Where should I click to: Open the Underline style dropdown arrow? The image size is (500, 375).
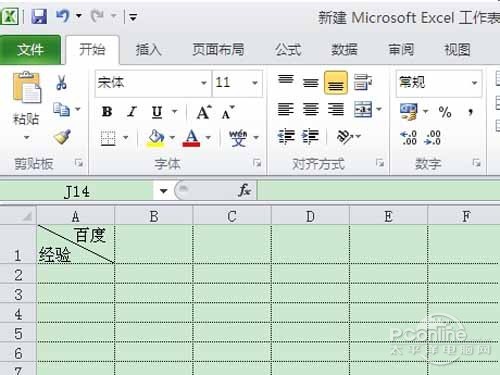(174, 112)
